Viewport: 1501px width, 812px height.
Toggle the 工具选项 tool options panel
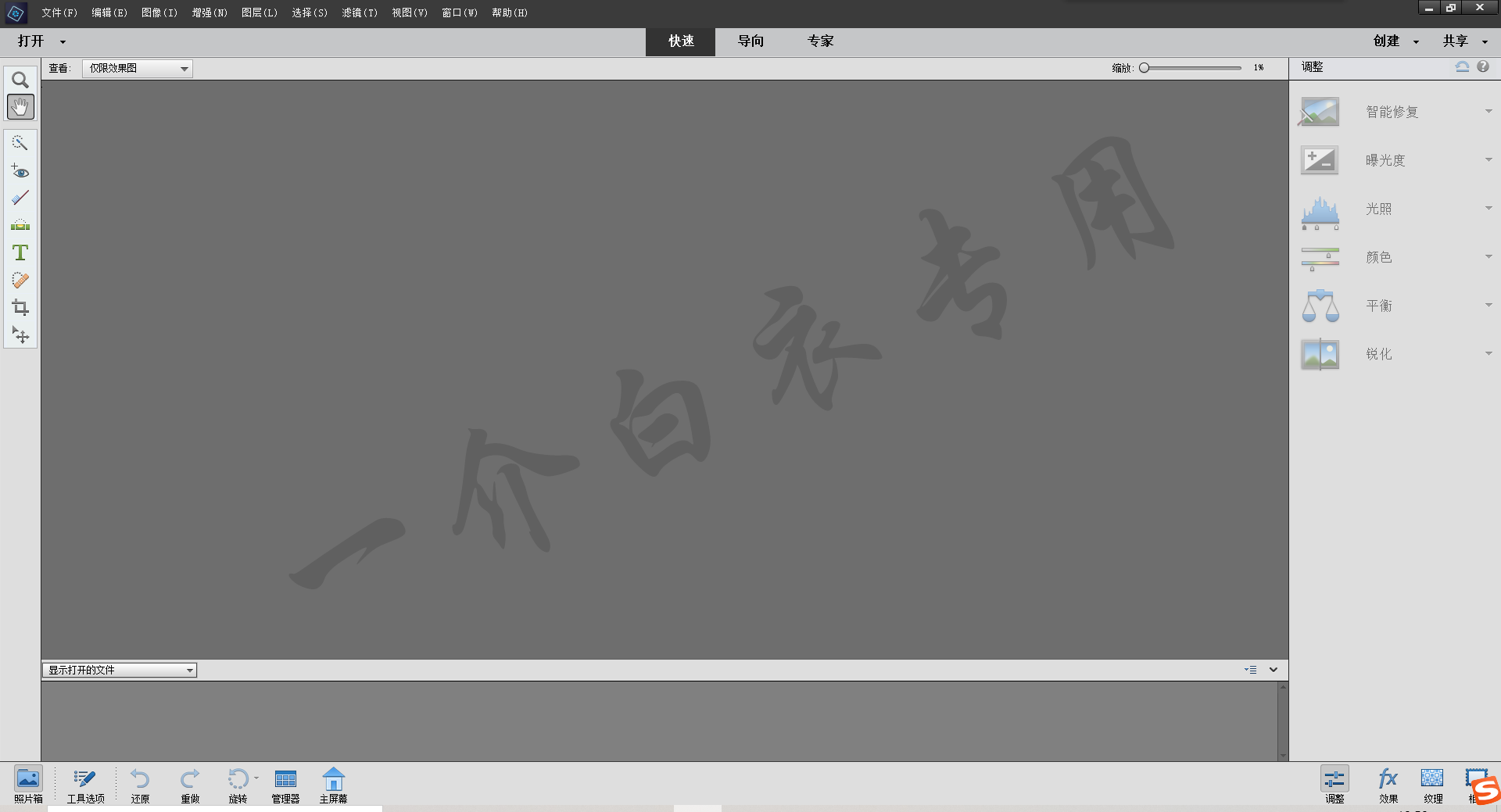pos(85,785)
